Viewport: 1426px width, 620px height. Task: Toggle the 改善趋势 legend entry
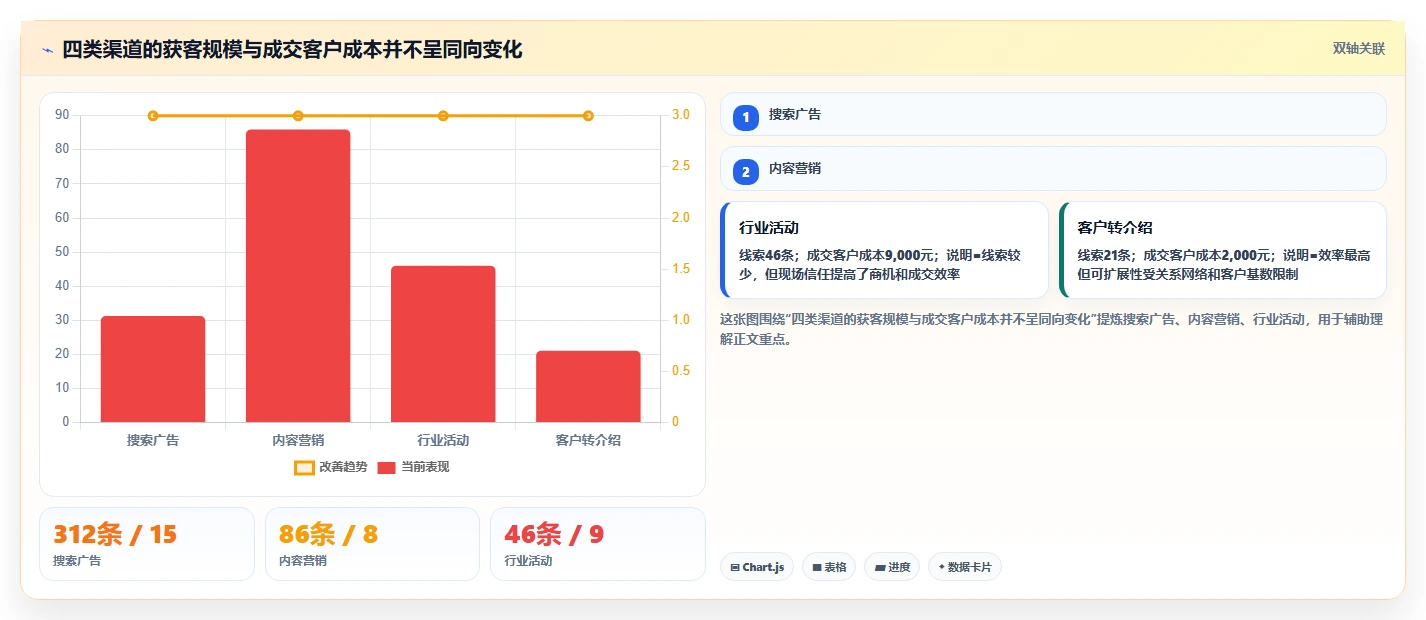pyautogui.click(x=331, y=467)
